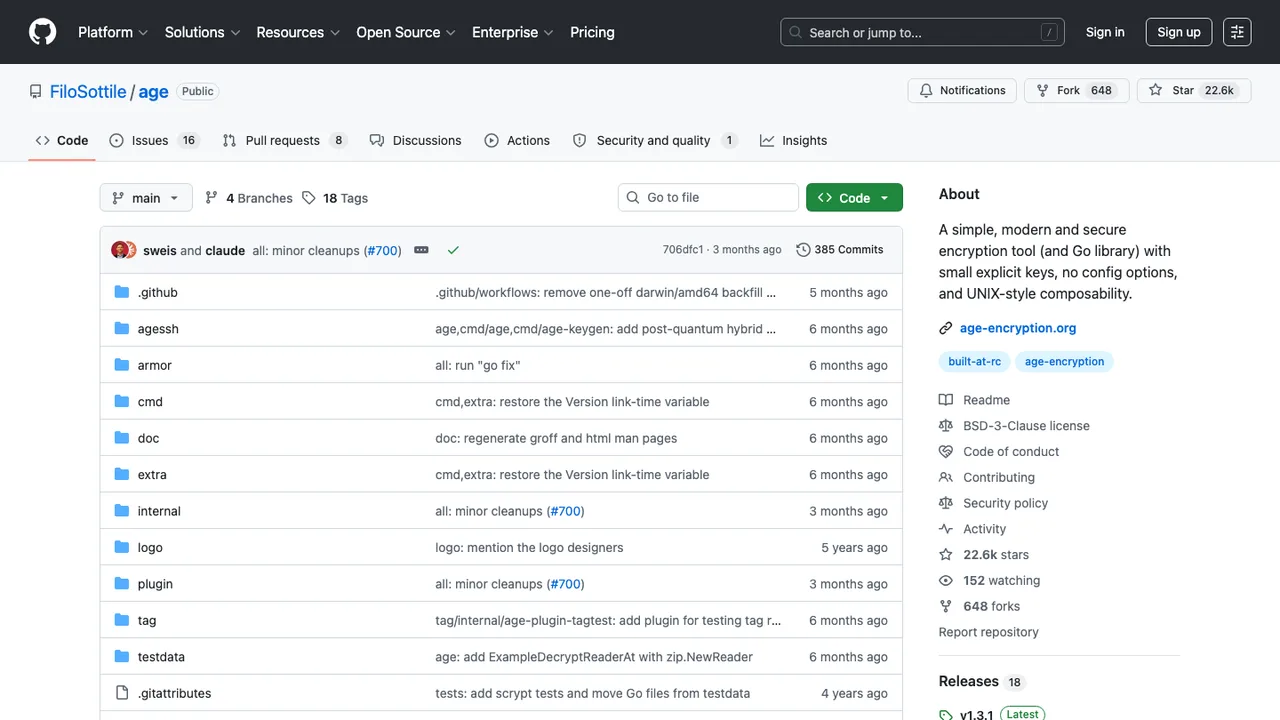Open the Releases 18 heading link

tap(982, 682)
